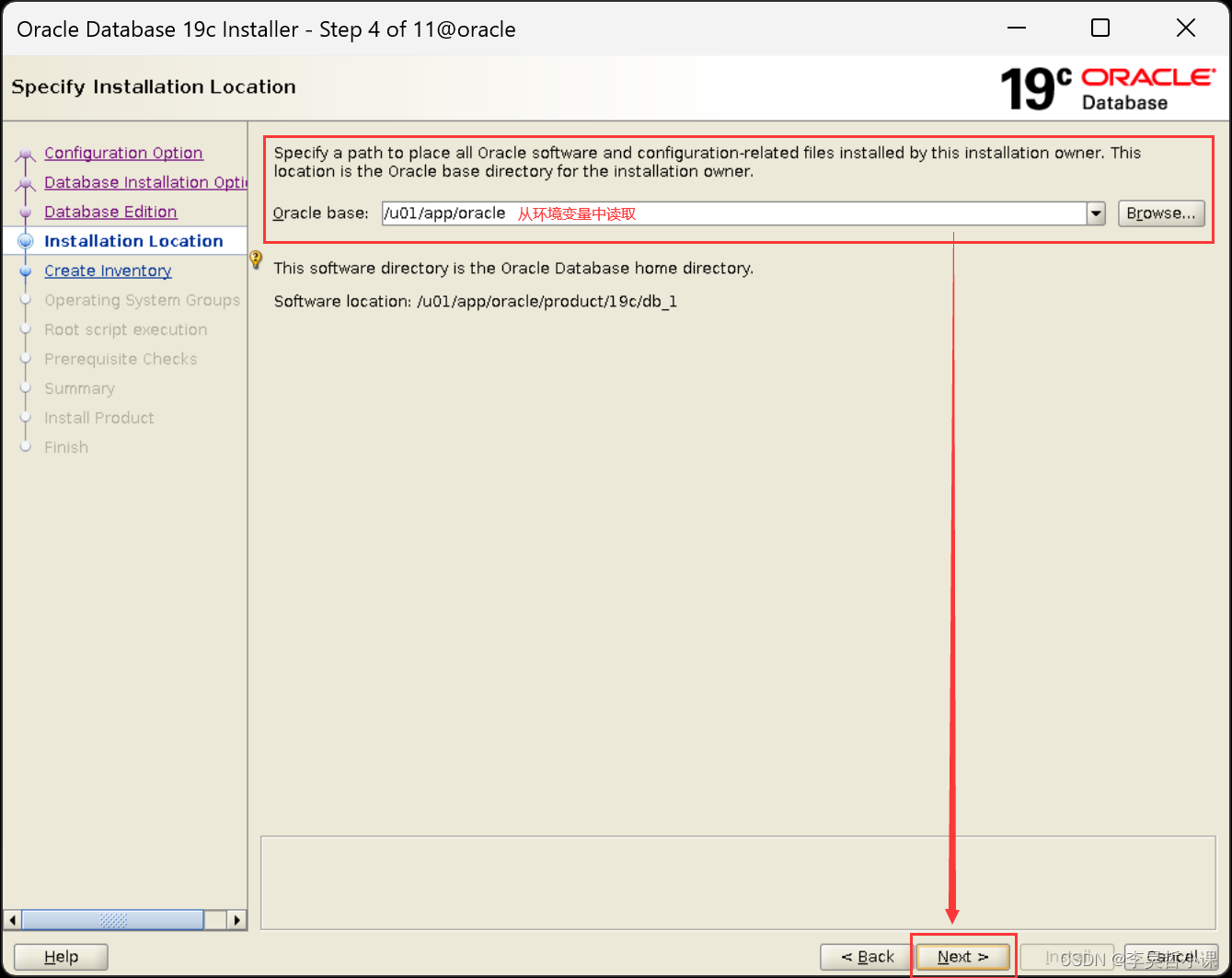Open the Configuration Option step link
Image resolution: width=1232 pixels, height=978 pixels.
123,153
